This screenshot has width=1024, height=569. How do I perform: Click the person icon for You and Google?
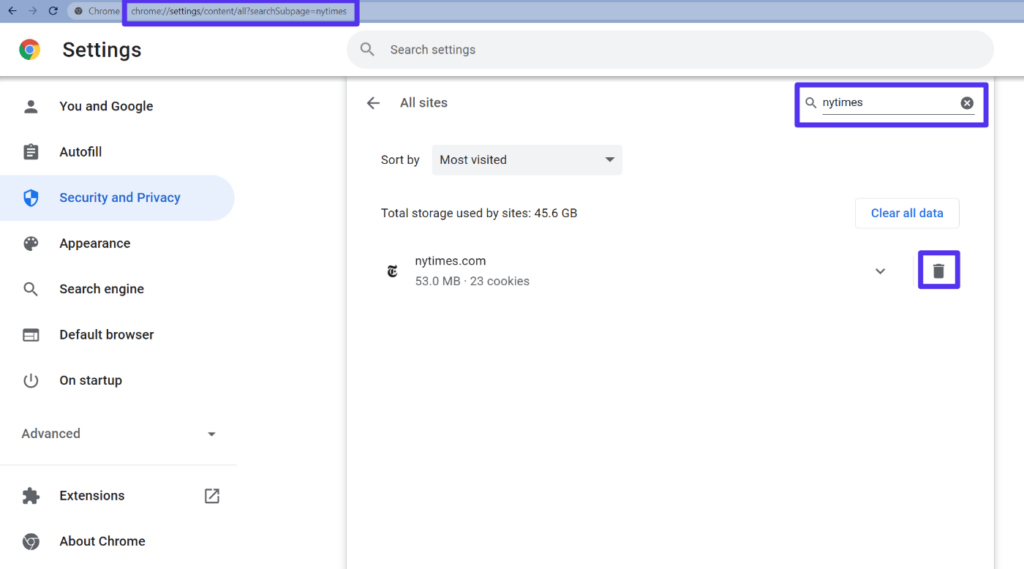coord(31,106)
